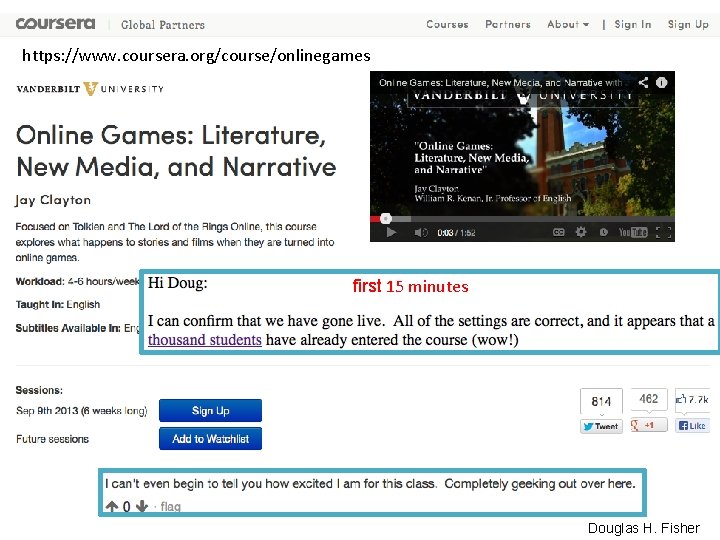Flag the comment

170,506
